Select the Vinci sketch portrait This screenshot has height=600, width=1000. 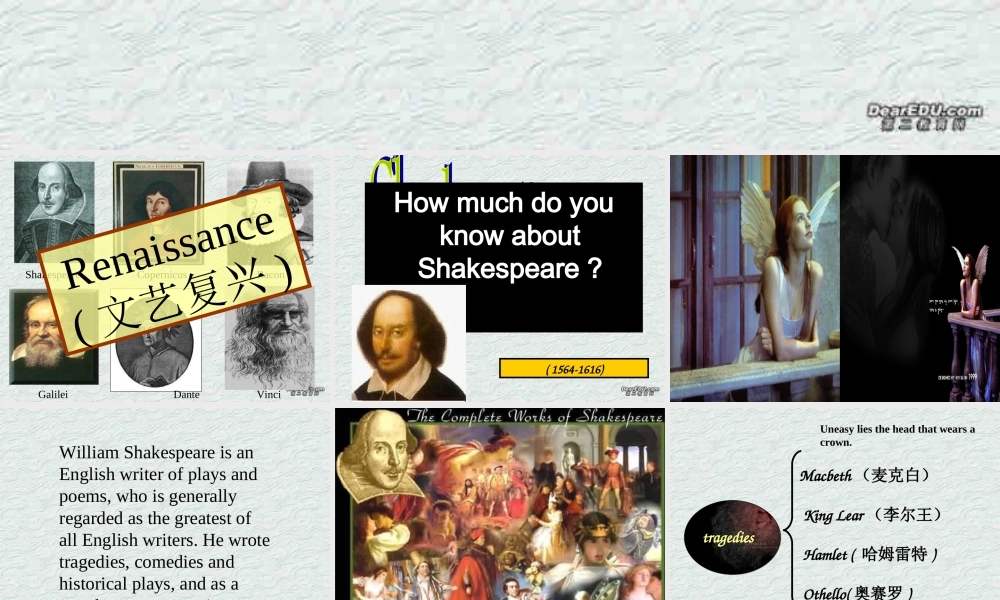(270, 338)
